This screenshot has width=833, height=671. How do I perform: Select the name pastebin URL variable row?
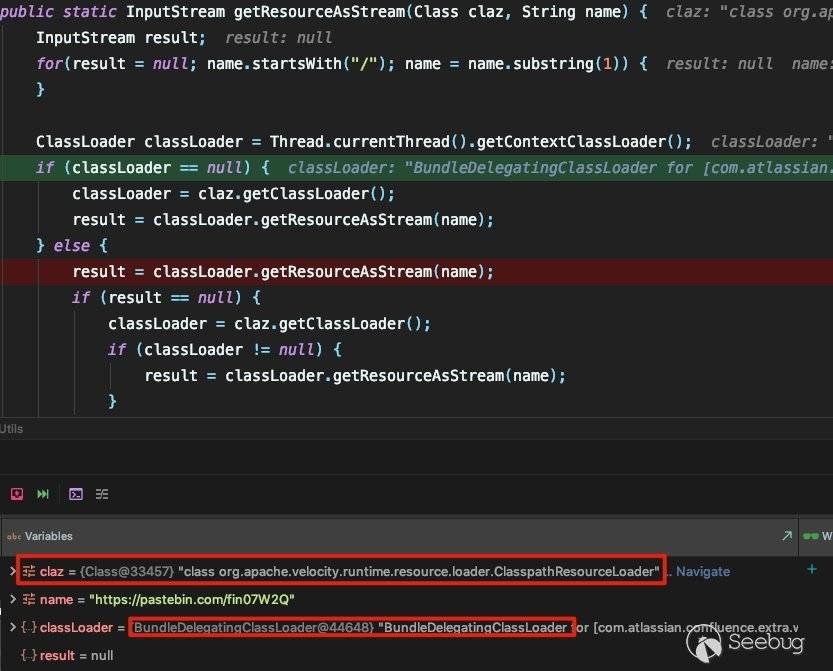click(398, 600)
